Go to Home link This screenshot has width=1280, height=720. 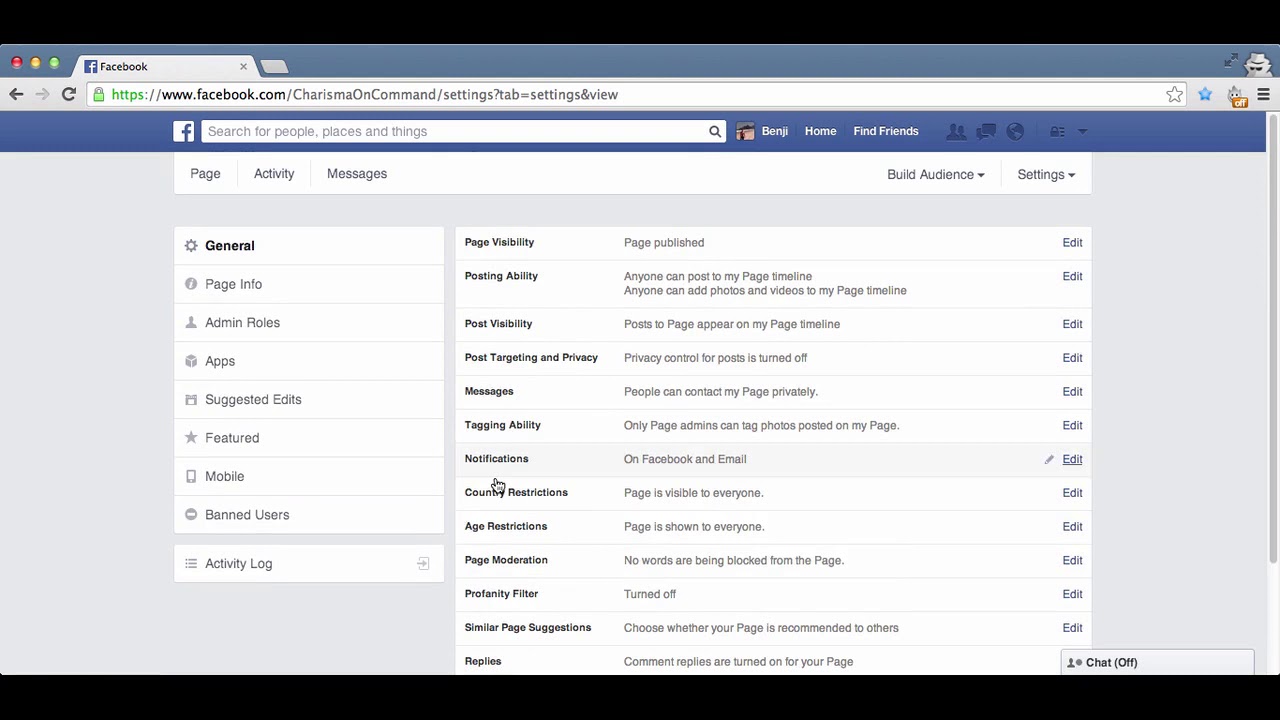click(x=820, y=131)
